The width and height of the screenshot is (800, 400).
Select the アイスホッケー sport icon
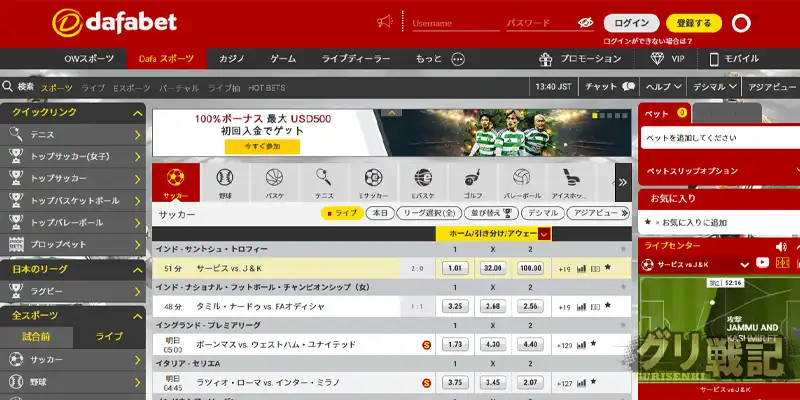tap(569, 183)
